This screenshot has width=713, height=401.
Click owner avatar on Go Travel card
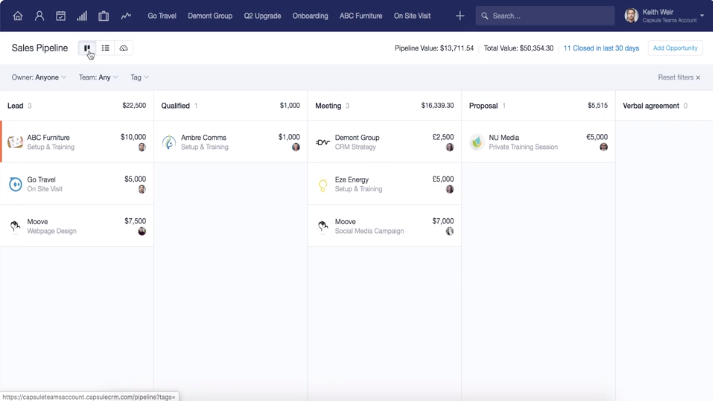coord(142,189)
